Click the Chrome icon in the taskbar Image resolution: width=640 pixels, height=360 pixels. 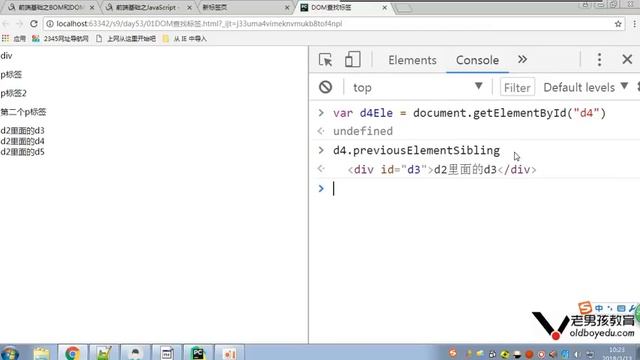click(72, 353)
